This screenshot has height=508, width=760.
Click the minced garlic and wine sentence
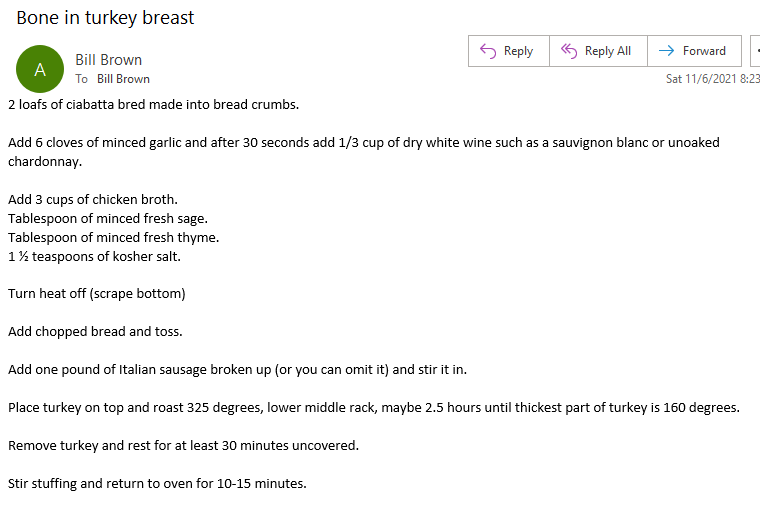click(364, 152)
